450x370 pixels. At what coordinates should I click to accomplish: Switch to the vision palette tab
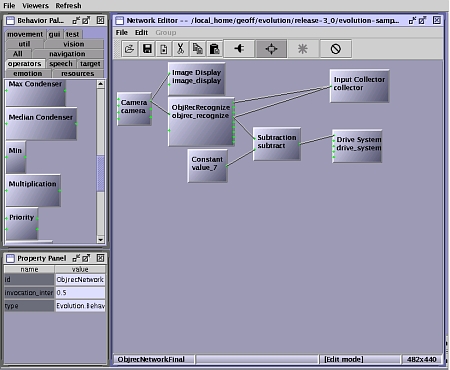pos(74,44)
